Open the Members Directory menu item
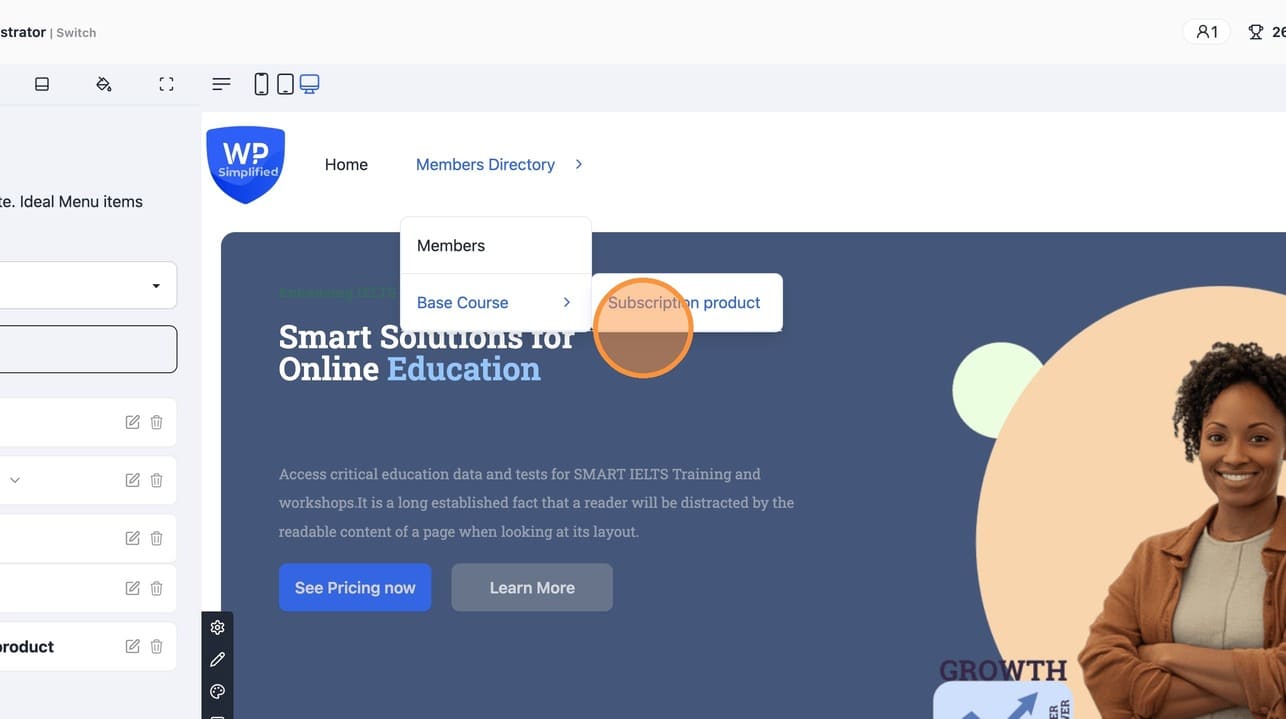Image resolution: width=1286 pixels, height=719 pixels. pyautogui.click(x=485, y=164)
